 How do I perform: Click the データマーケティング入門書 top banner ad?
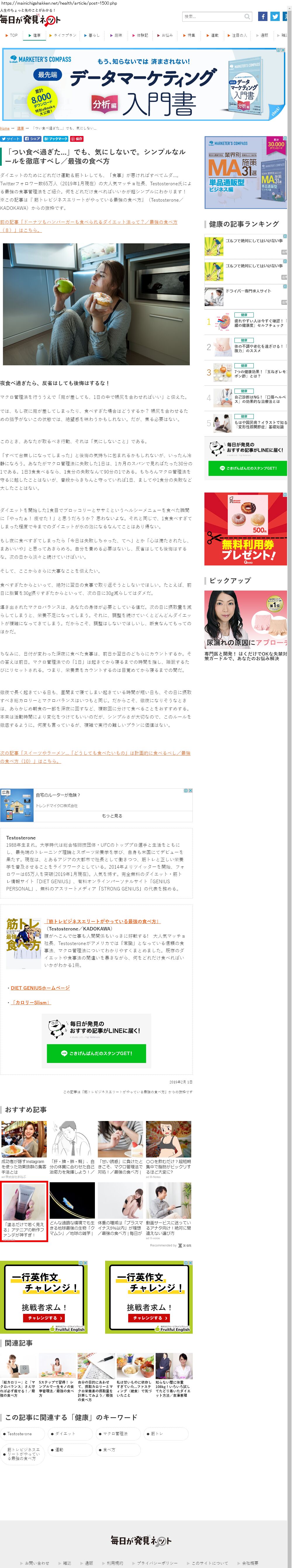coord(144,85)
